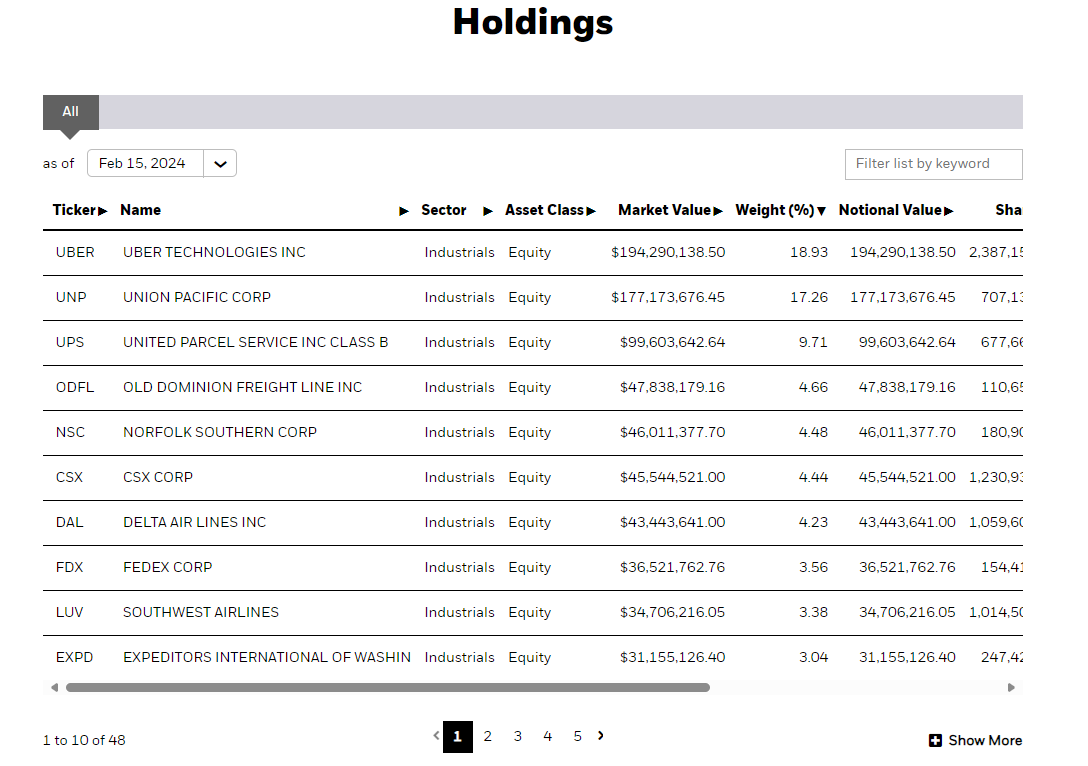Click the NSC ticker cell
The width and height of the screenshot is (1088, 766).
70,432
